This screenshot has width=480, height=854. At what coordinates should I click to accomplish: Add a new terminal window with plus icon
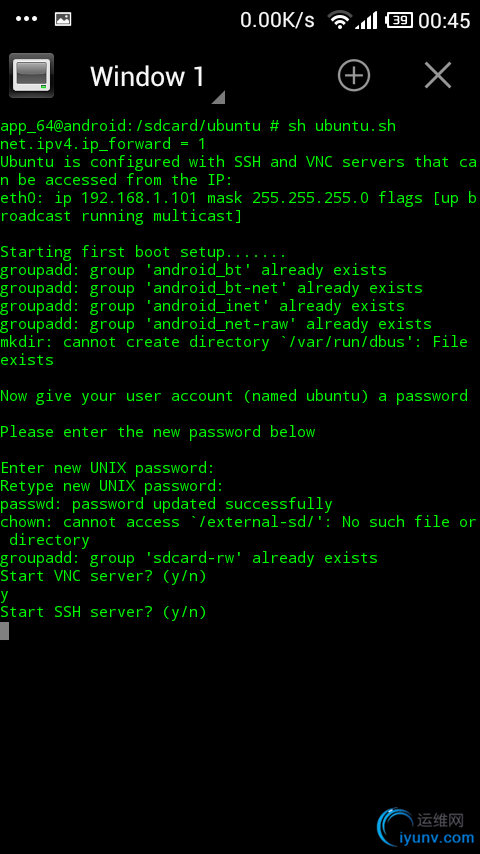[x=354, y=75]
